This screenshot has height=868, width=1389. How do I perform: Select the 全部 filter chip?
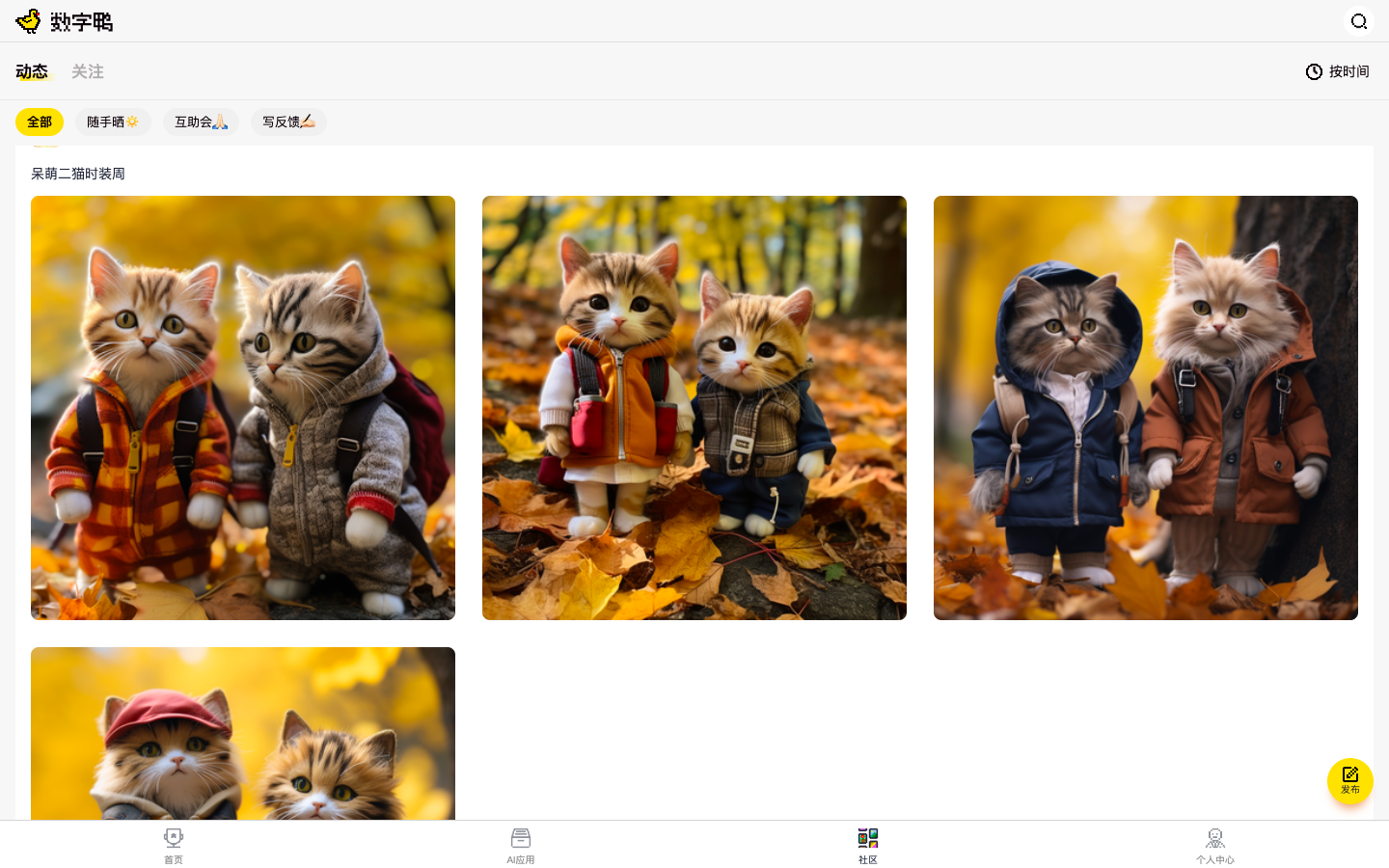point(40,122)
